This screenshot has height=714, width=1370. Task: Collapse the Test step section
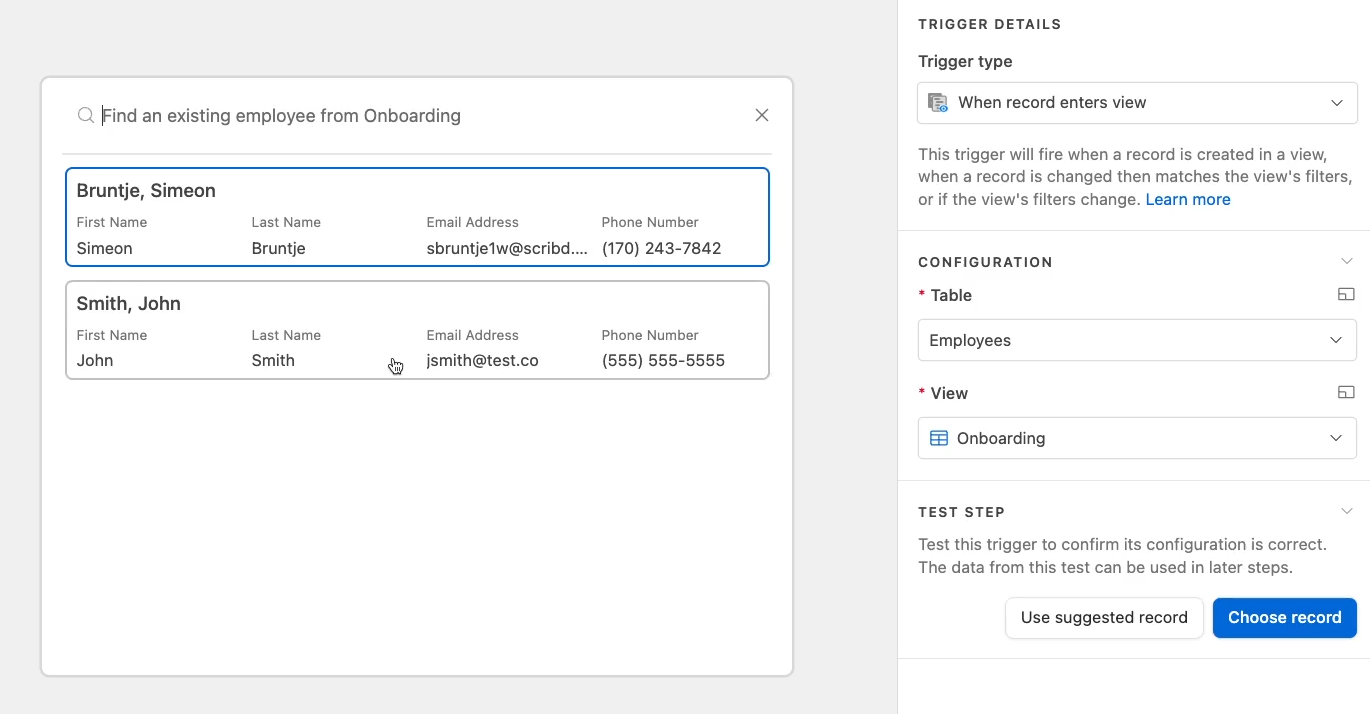click(1346, 511)
